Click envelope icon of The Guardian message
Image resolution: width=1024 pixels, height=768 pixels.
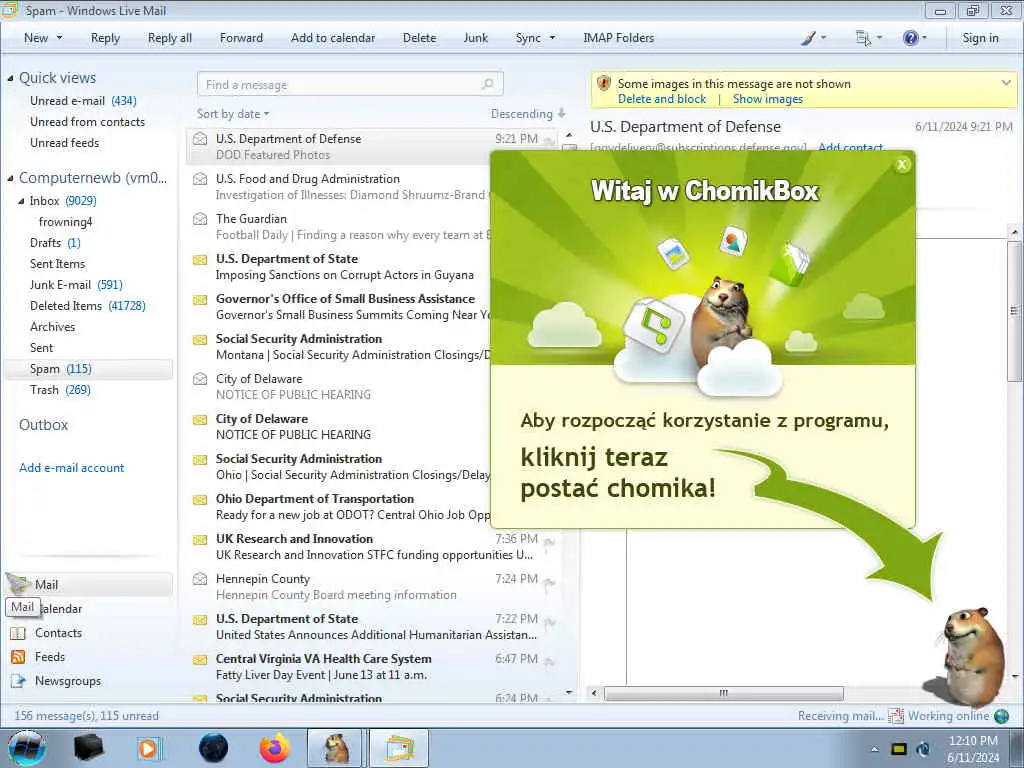tap(200, 219)
